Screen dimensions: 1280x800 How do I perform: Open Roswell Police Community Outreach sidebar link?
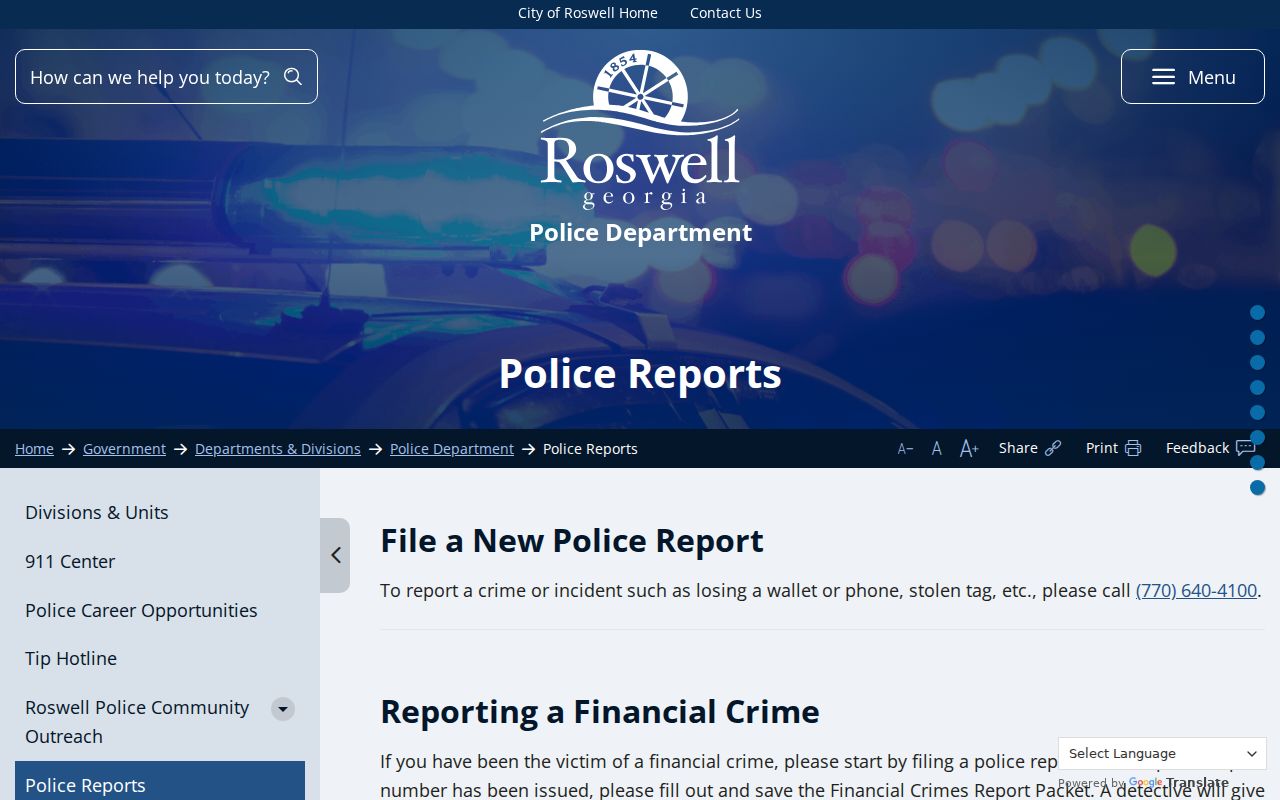(x=137, y=721)
